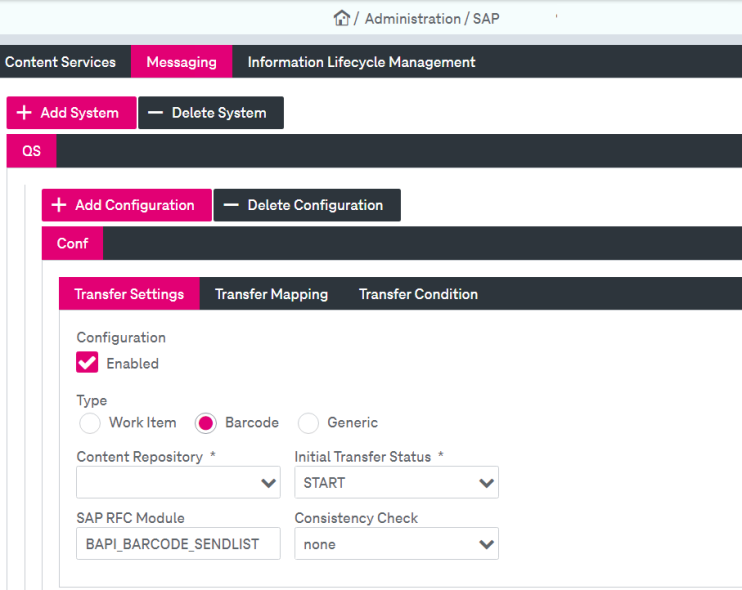This screenshot has width=742, height=590.
Task: Open the Content Repository dropdown
Action: 178,482
